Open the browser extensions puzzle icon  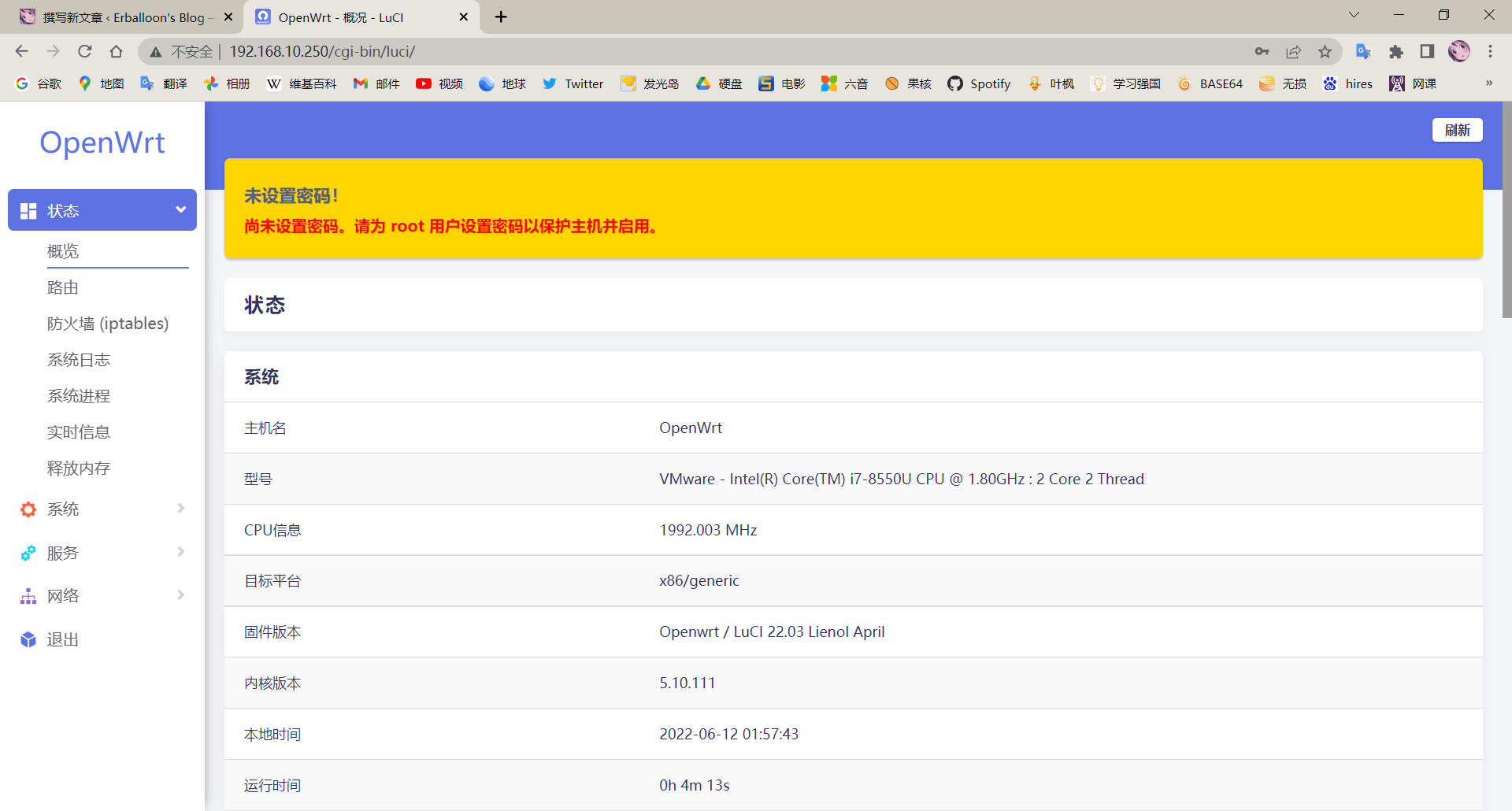click(x=1395, y=51)
